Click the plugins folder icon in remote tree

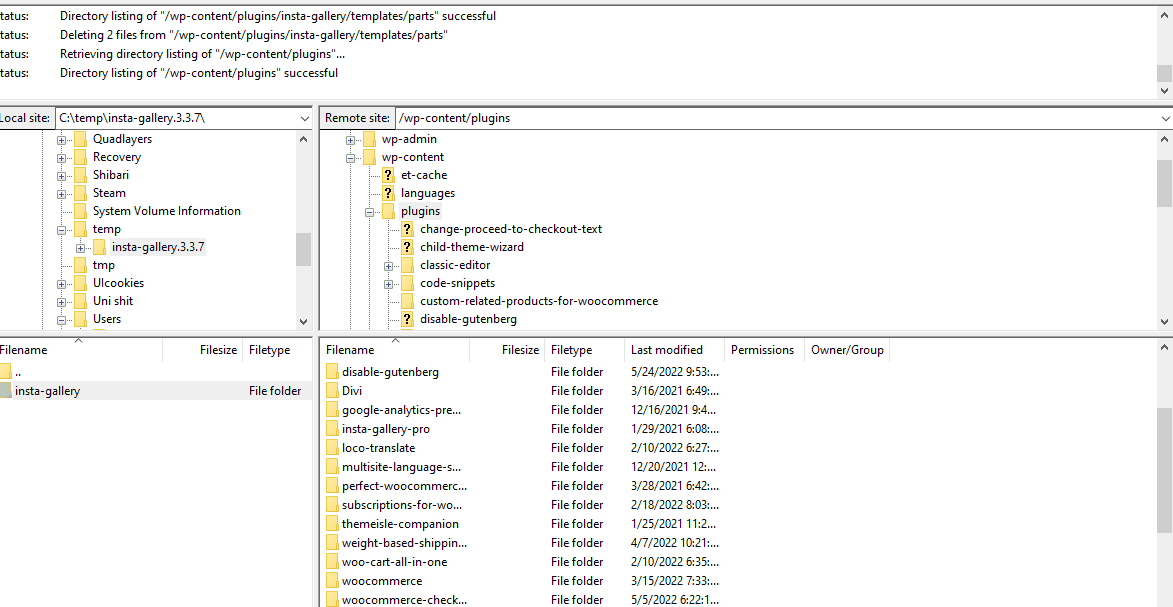point(388,211)
